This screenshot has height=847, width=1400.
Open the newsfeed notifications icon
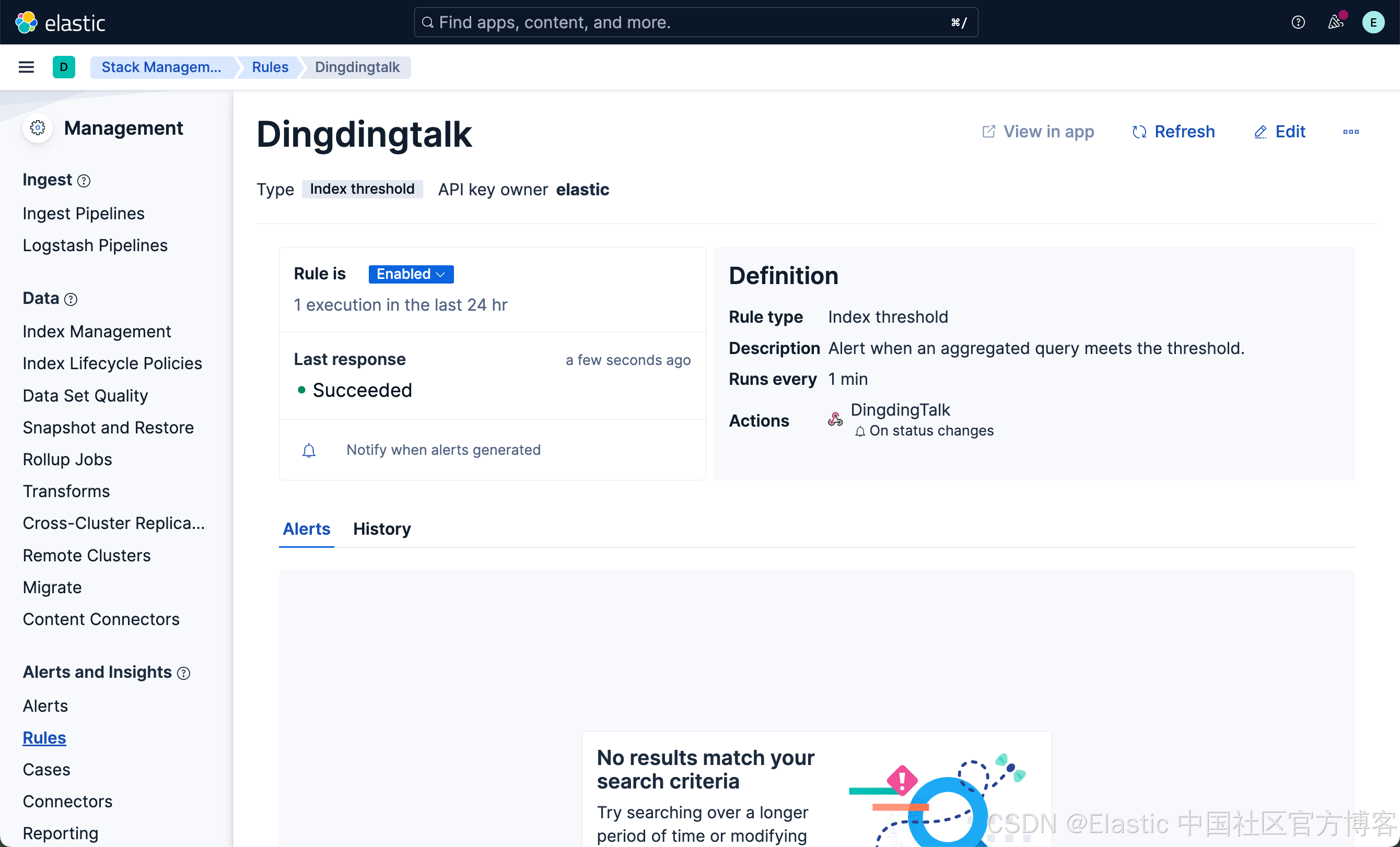(x=1335, y=22)
